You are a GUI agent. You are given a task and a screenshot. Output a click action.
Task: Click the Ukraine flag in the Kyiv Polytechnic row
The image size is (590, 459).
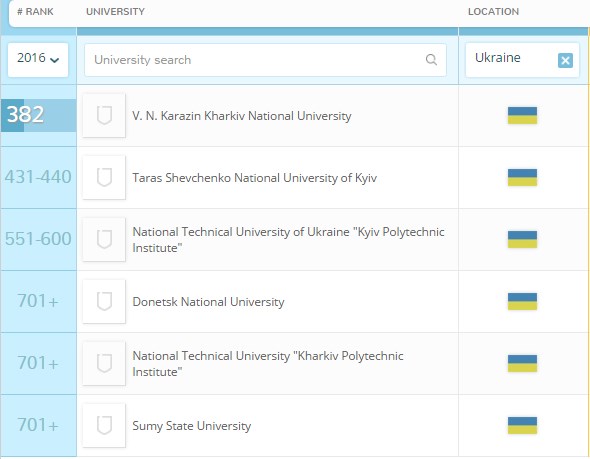[522, 239]
